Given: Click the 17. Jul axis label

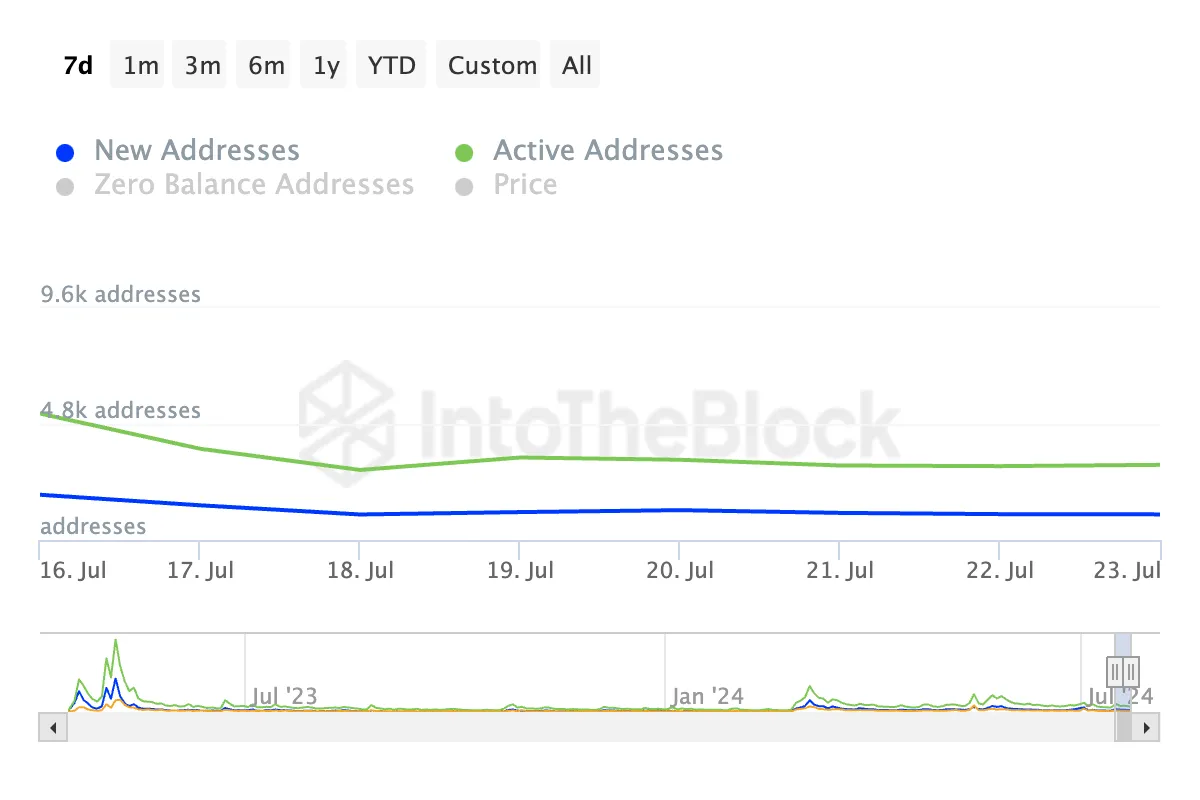Looking at the screenshot, I should click(x=200, y=571).
